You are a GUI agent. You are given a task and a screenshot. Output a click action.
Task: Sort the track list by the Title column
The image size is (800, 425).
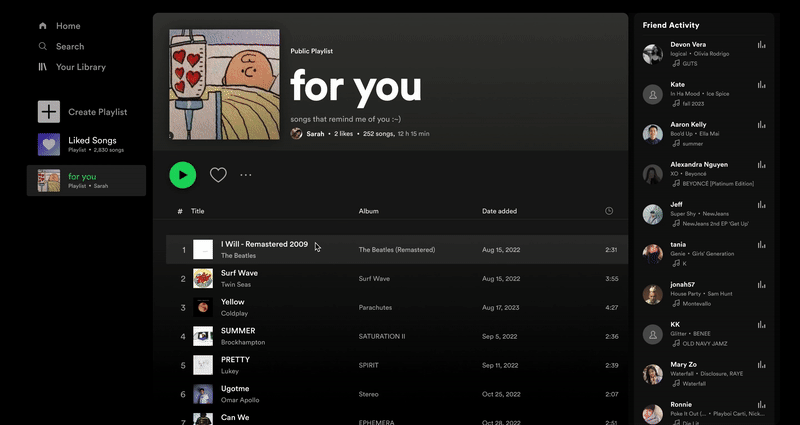(197, 211)
